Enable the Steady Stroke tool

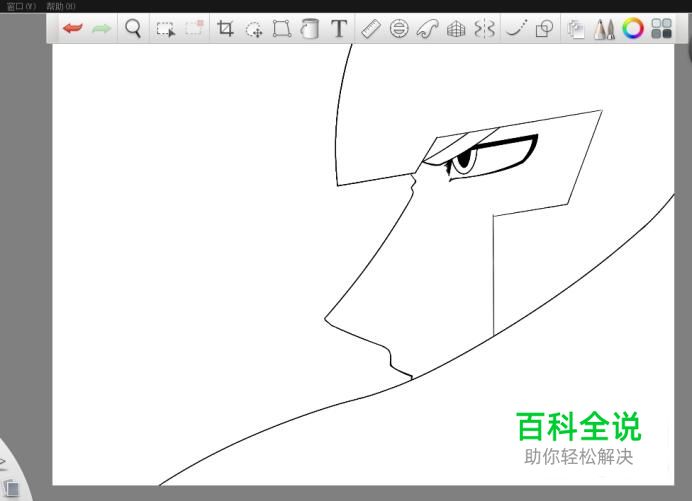(x=516, y=28)
